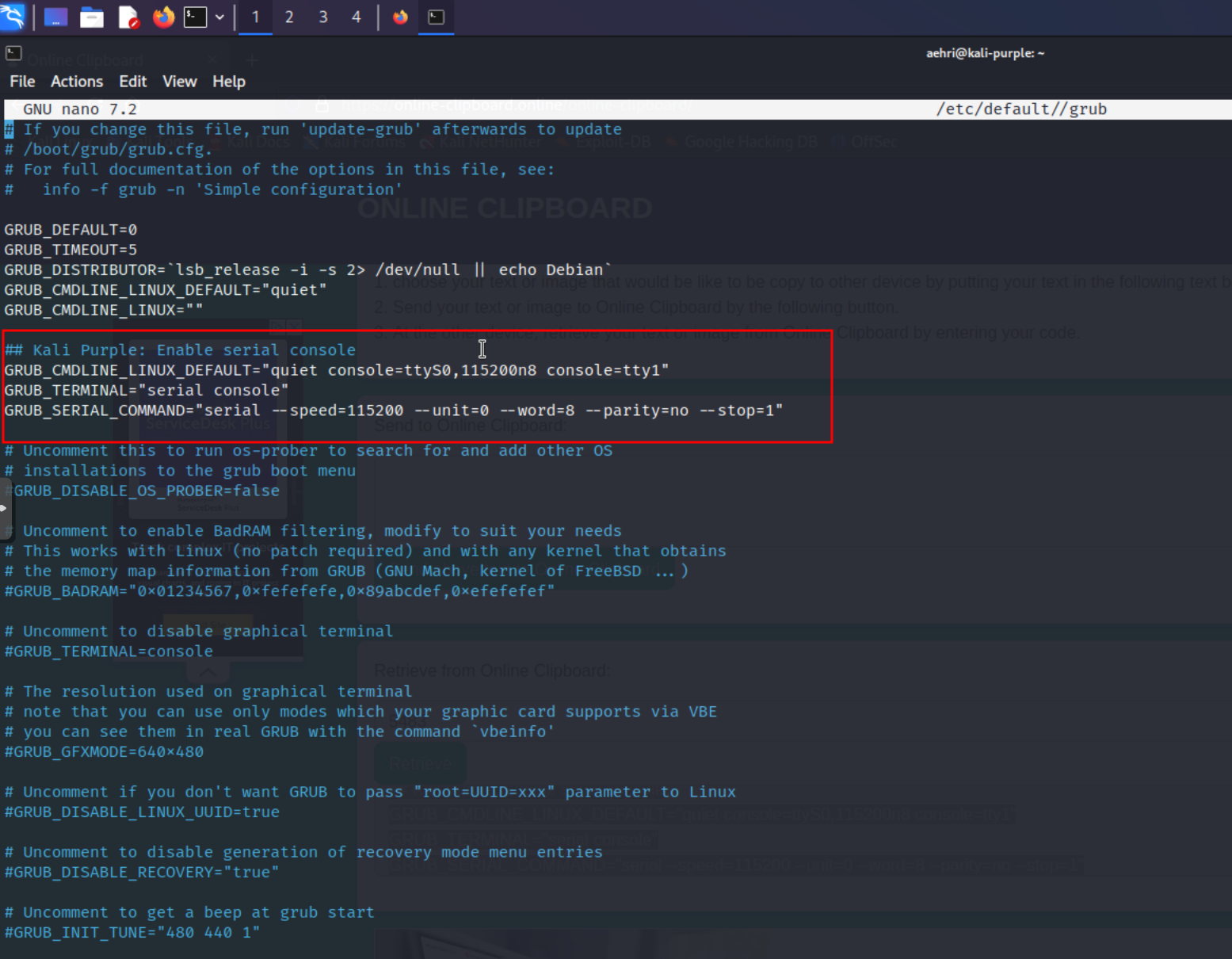1232x959 pixels.
Task: Place cursor on GRUB_DEFAULT=0 line
Action: pyautogui.click(x=71, y=230)
